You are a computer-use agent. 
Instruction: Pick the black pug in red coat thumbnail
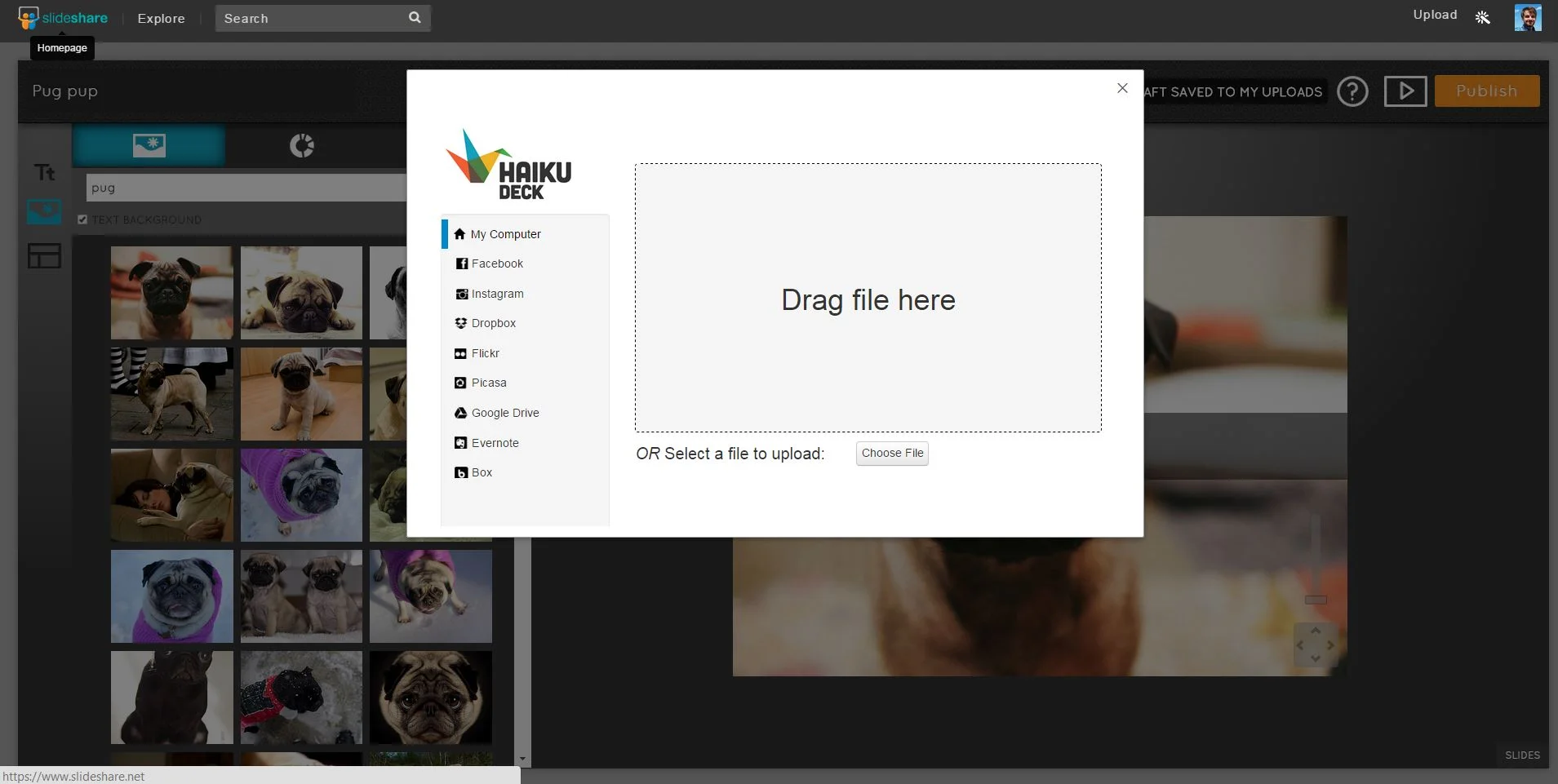click(x=301, y=698)
